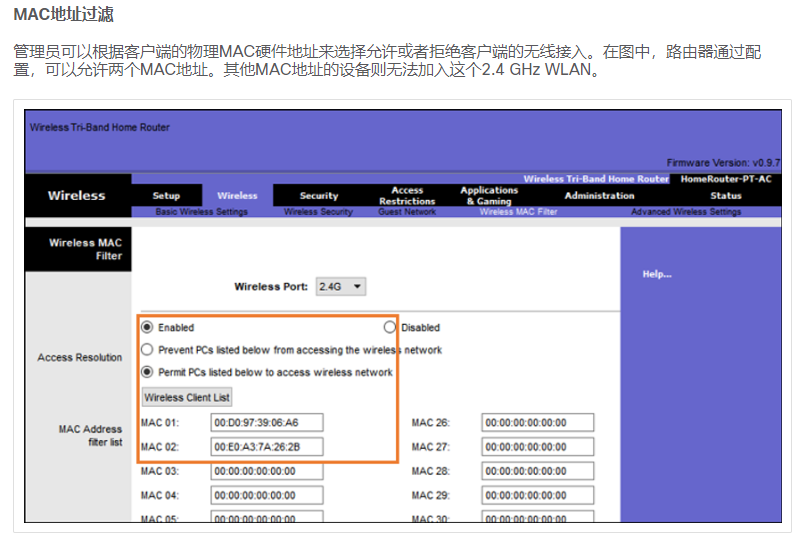The width and height of the screenshot is (806, 545).
Task: Open the Wireless Port dropdown
Action: coord(341,287)
